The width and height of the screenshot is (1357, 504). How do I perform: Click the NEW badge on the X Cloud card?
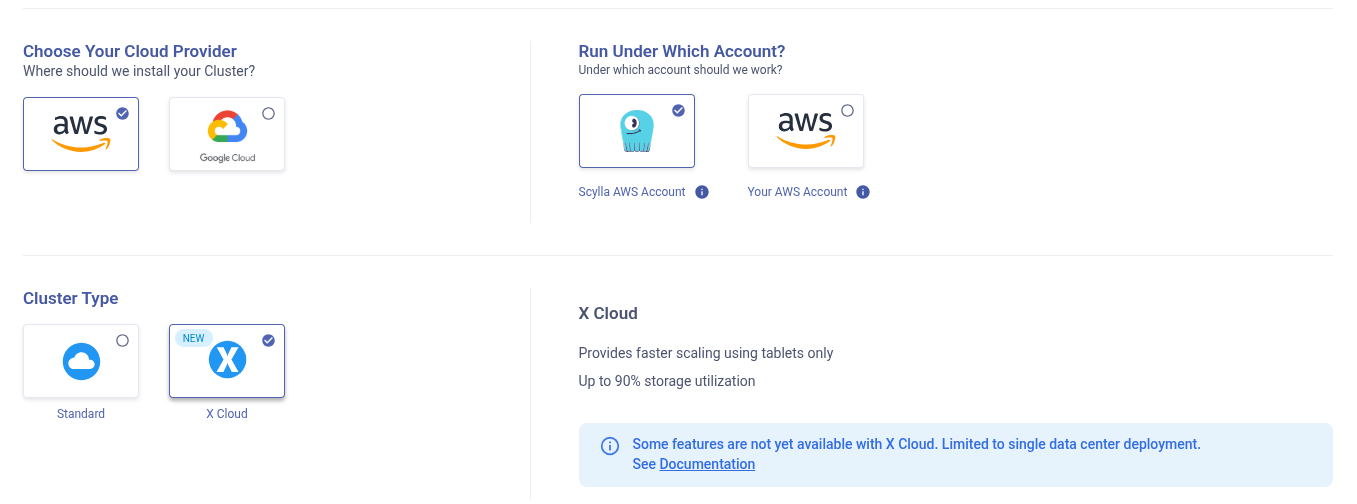(x=194, y=338)
